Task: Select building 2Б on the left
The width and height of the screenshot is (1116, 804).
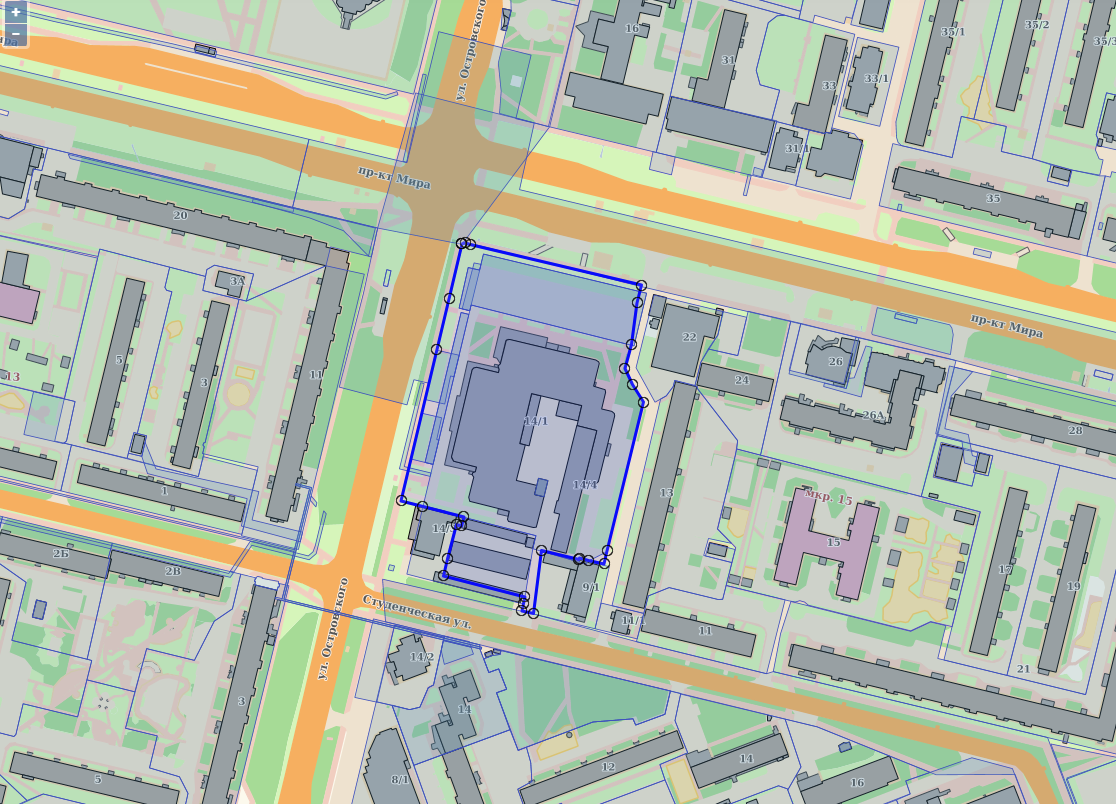Action: [60, 553]
